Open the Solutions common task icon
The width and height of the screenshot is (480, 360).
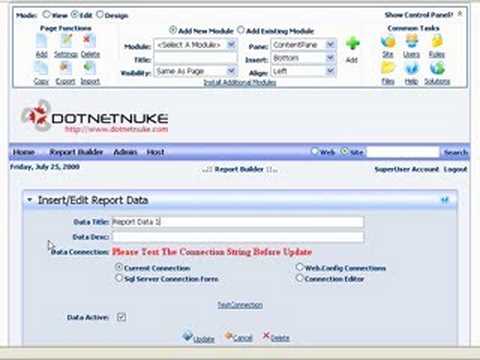(437, 69)
